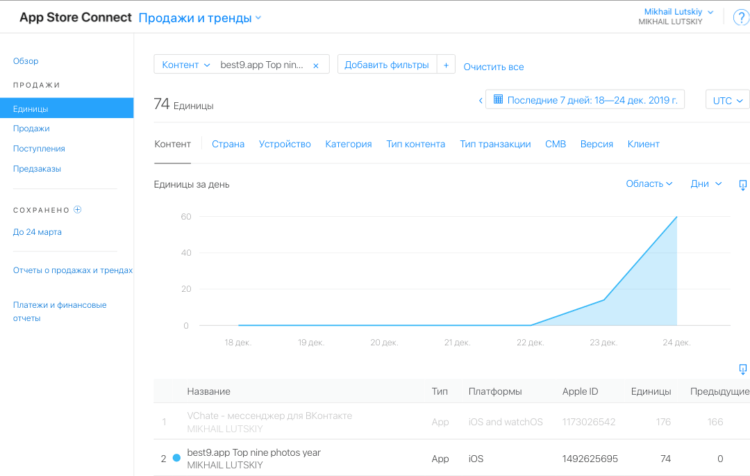Click the Очистить все link

tap(494, 67)
